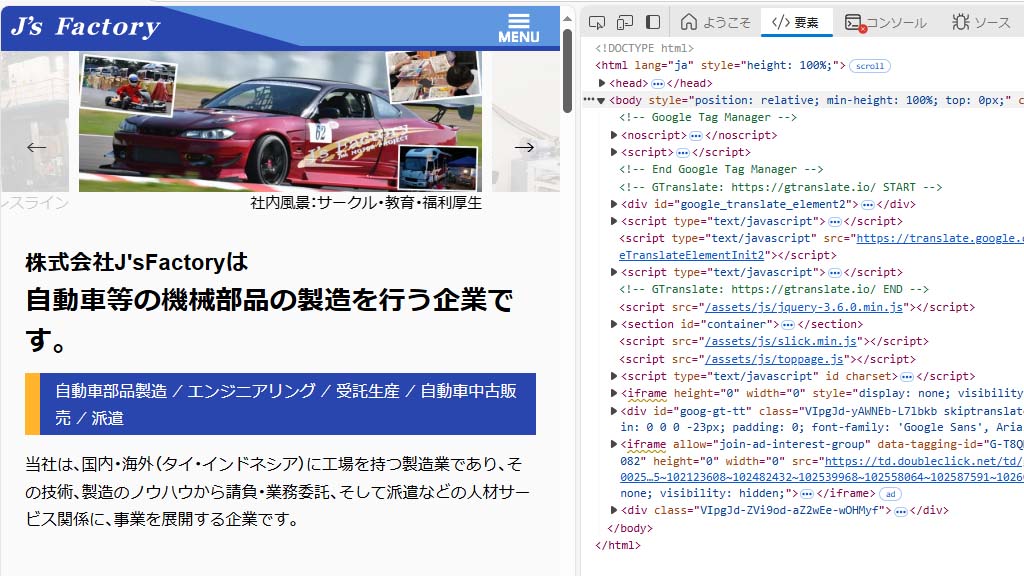Click the Console tab's red error badge

[863, 28]
